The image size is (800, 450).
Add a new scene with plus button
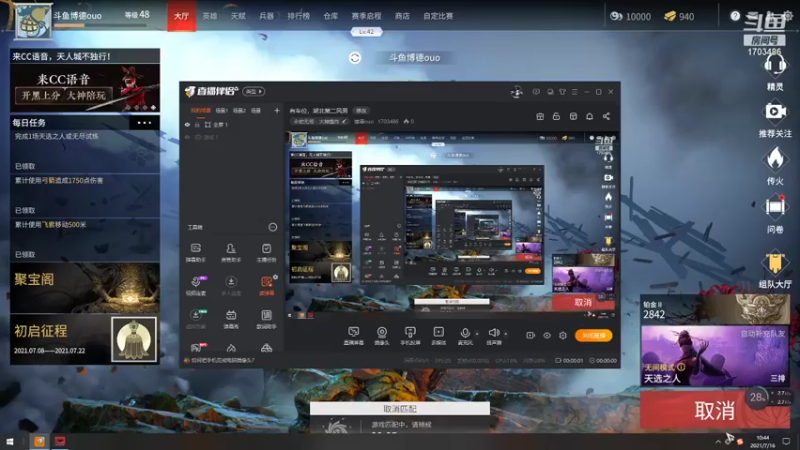click(277, 110)
